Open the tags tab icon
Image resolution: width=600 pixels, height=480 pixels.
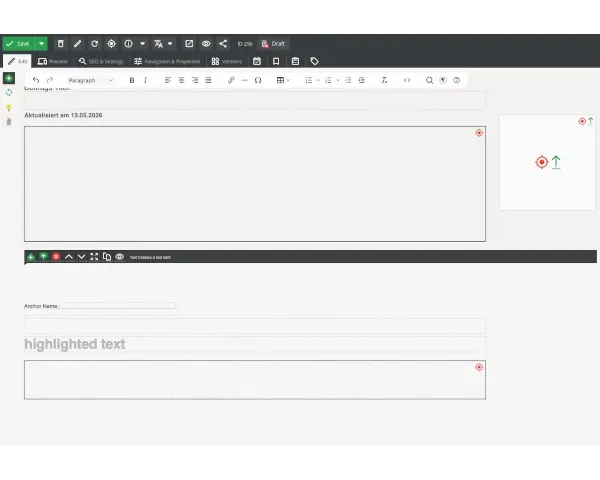[314, 61]
